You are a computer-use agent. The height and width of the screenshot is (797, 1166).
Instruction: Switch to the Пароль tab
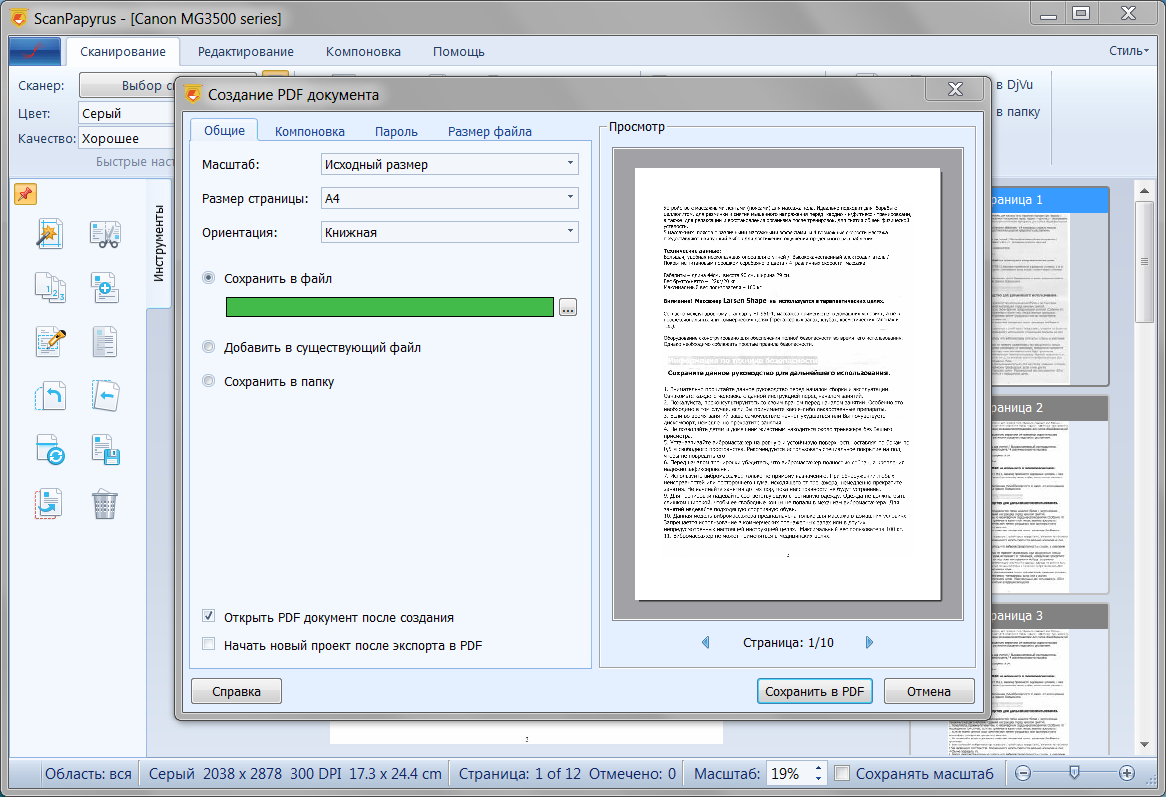(396, 131)
